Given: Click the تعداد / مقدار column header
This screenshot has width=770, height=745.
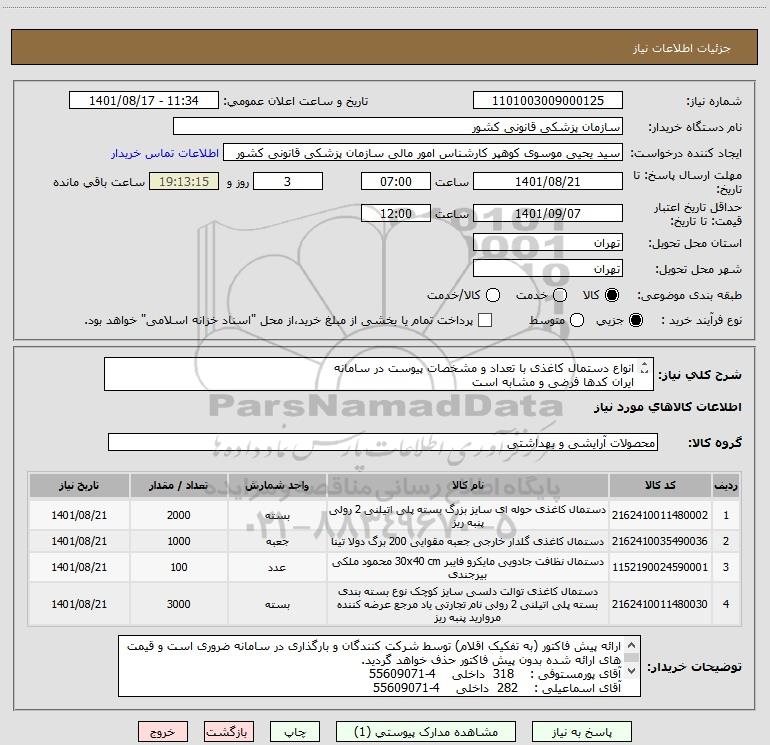Looking at the screenshot, I should 178,486.
